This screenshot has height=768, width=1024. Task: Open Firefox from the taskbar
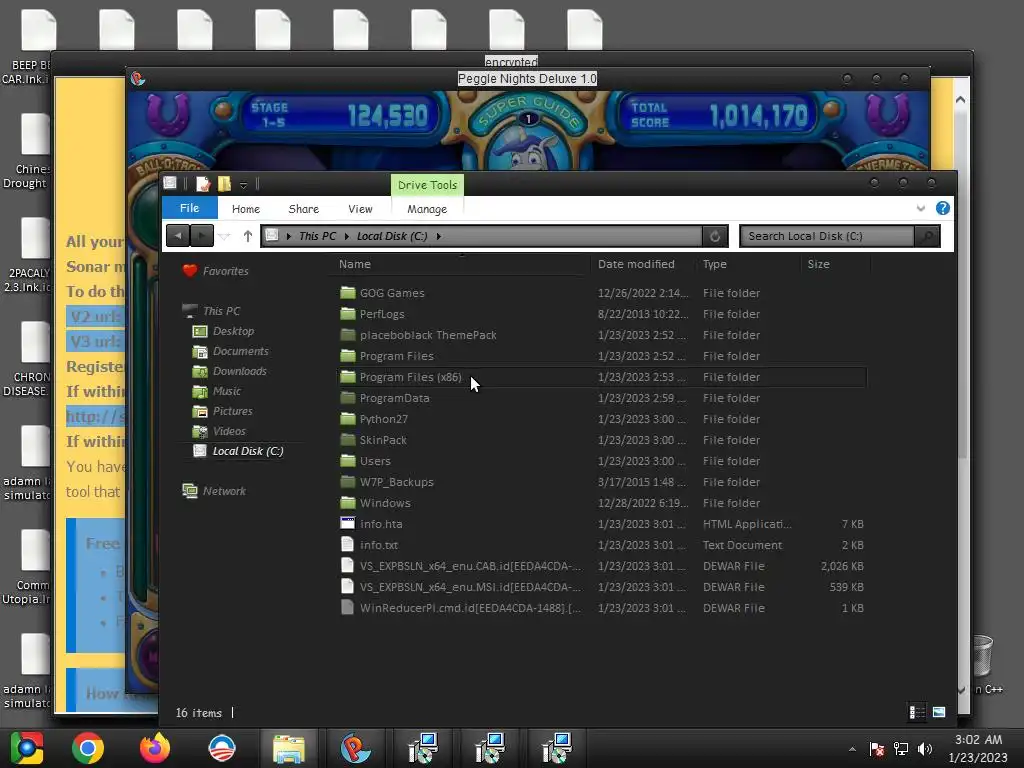(155, 748)
